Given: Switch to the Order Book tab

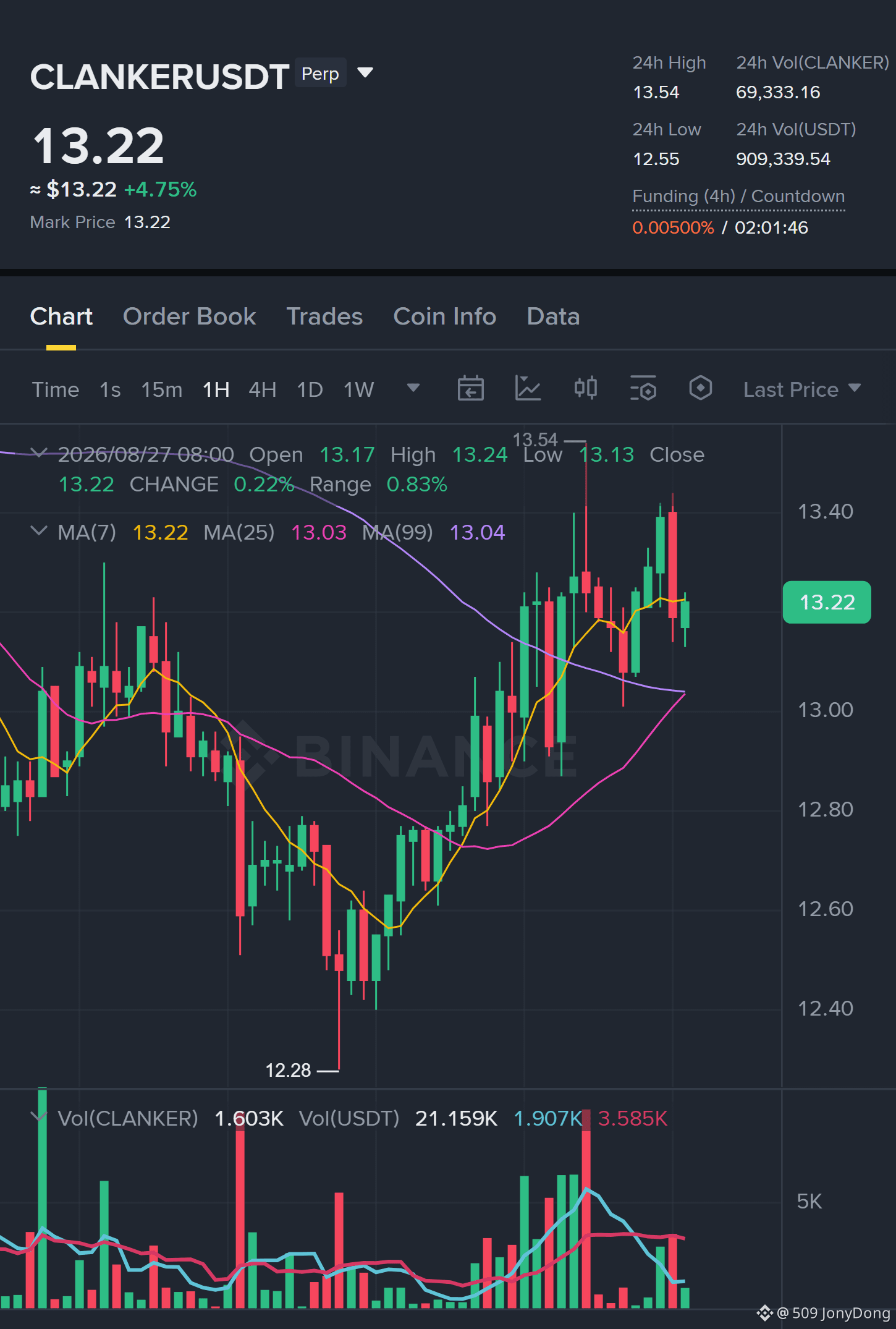Looking at the screenshot, I should tap(189, 316).
